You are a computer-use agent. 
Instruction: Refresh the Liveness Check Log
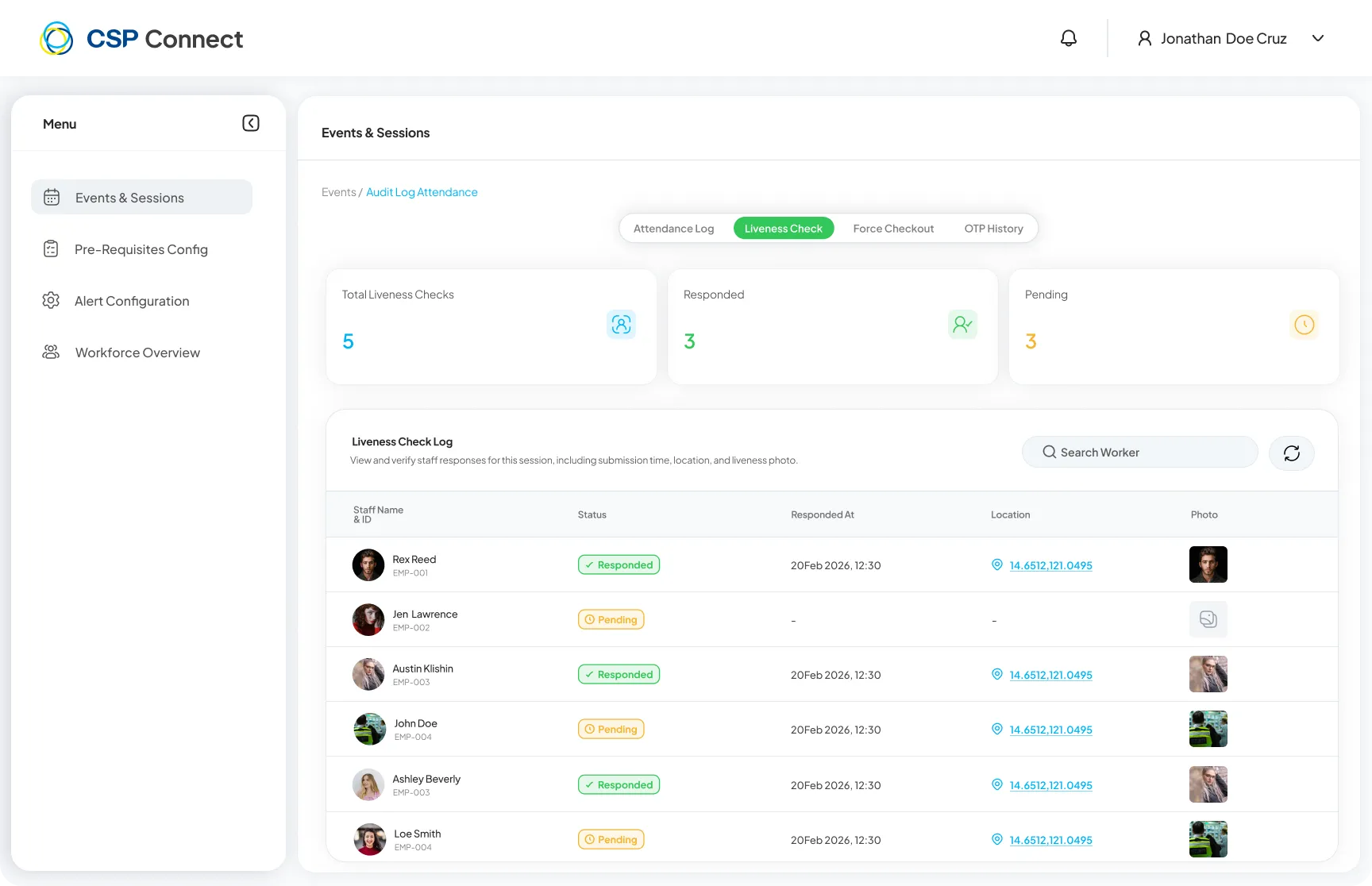click(1292, 453)
